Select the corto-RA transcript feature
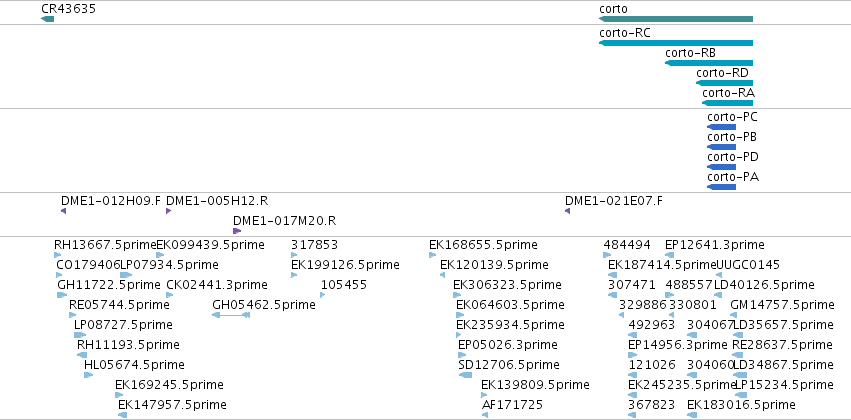Screen dimensions: 851x420 coord(727,103)
